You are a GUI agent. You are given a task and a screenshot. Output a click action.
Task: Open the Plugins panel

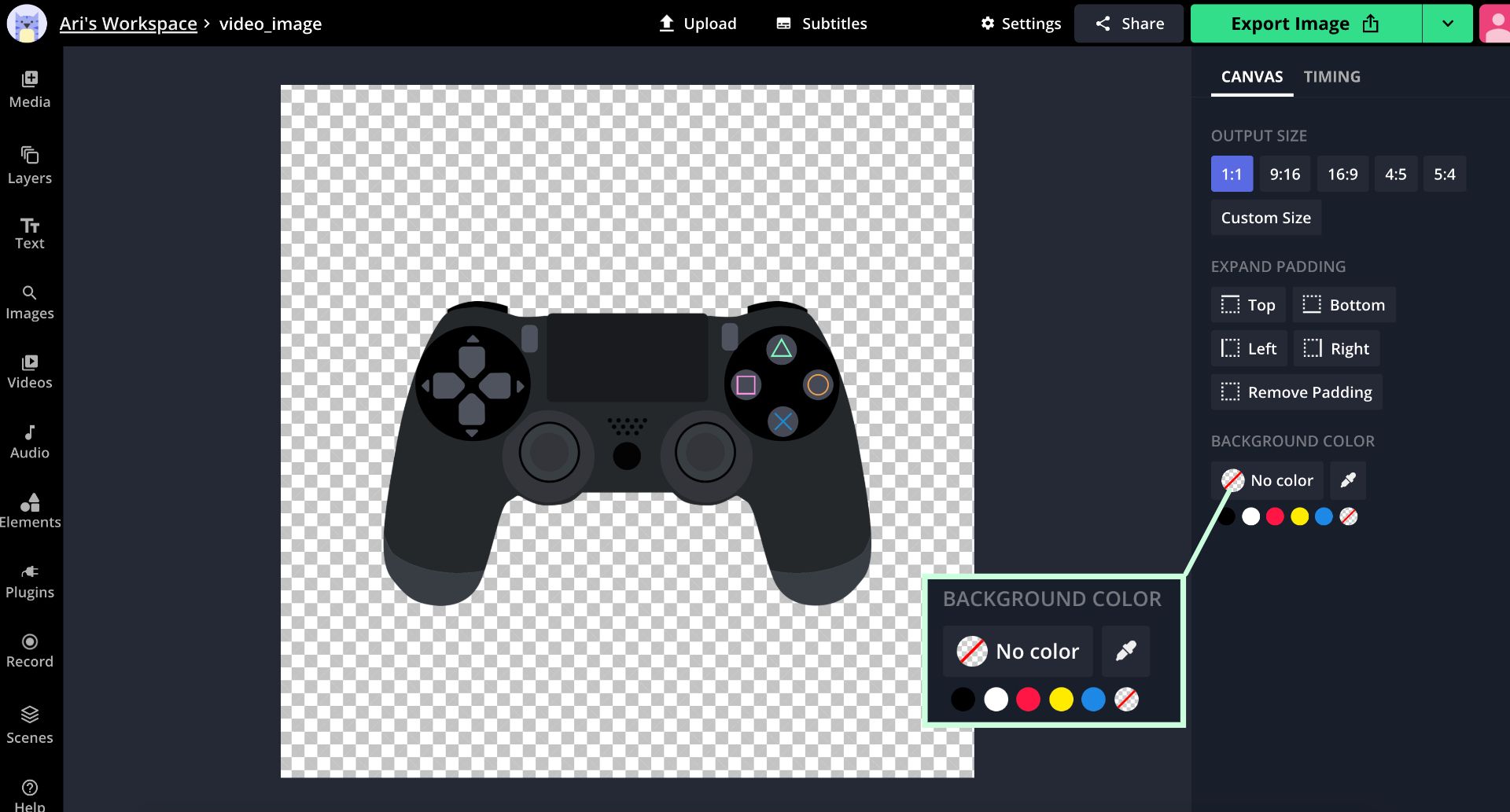[x=30, y=582]
